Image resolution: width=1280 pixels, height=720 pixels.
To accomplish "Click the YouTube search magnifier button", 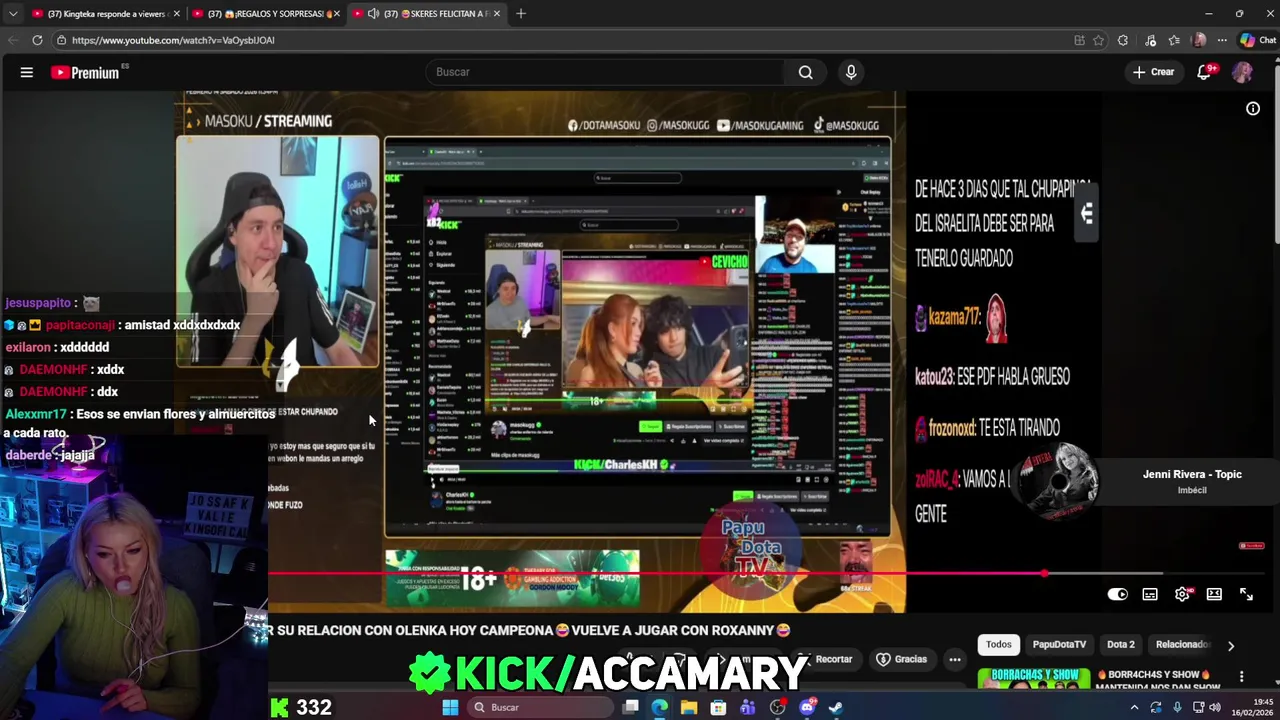I will coord(805,72).
